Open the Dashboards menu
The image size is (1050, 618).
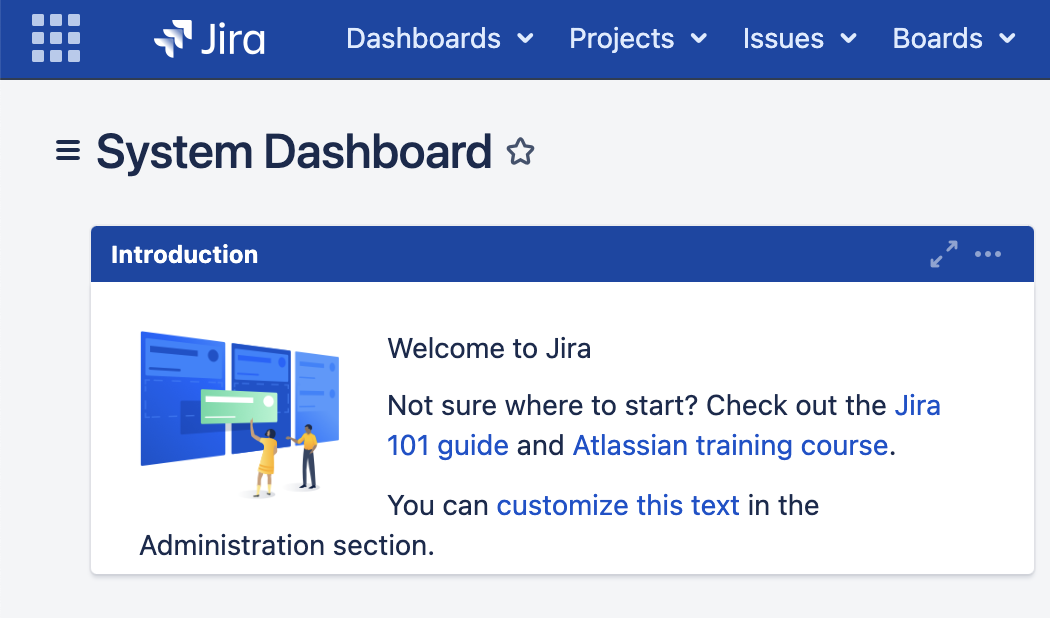point(423,39)
